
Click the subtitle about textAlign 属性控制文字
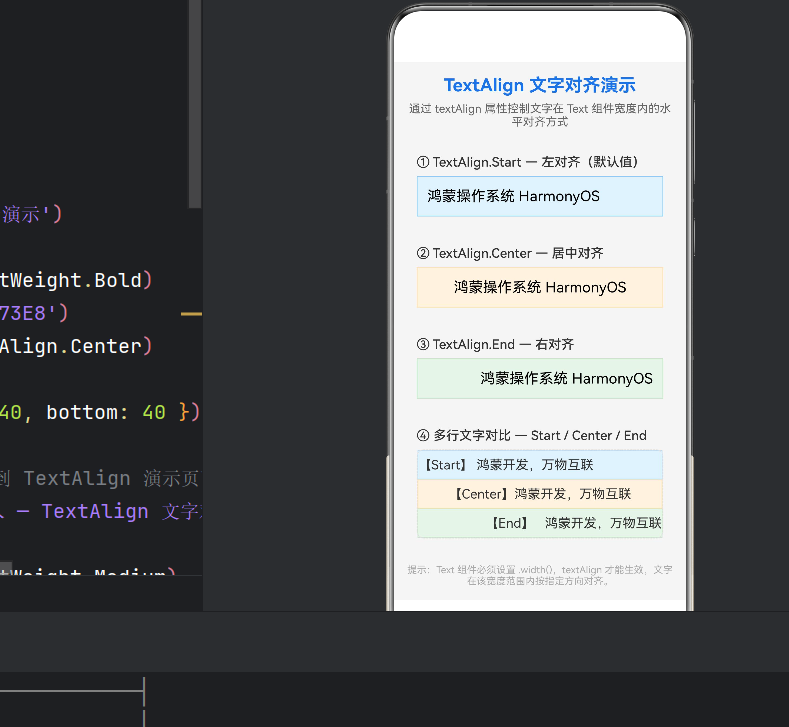coord(539,115)
